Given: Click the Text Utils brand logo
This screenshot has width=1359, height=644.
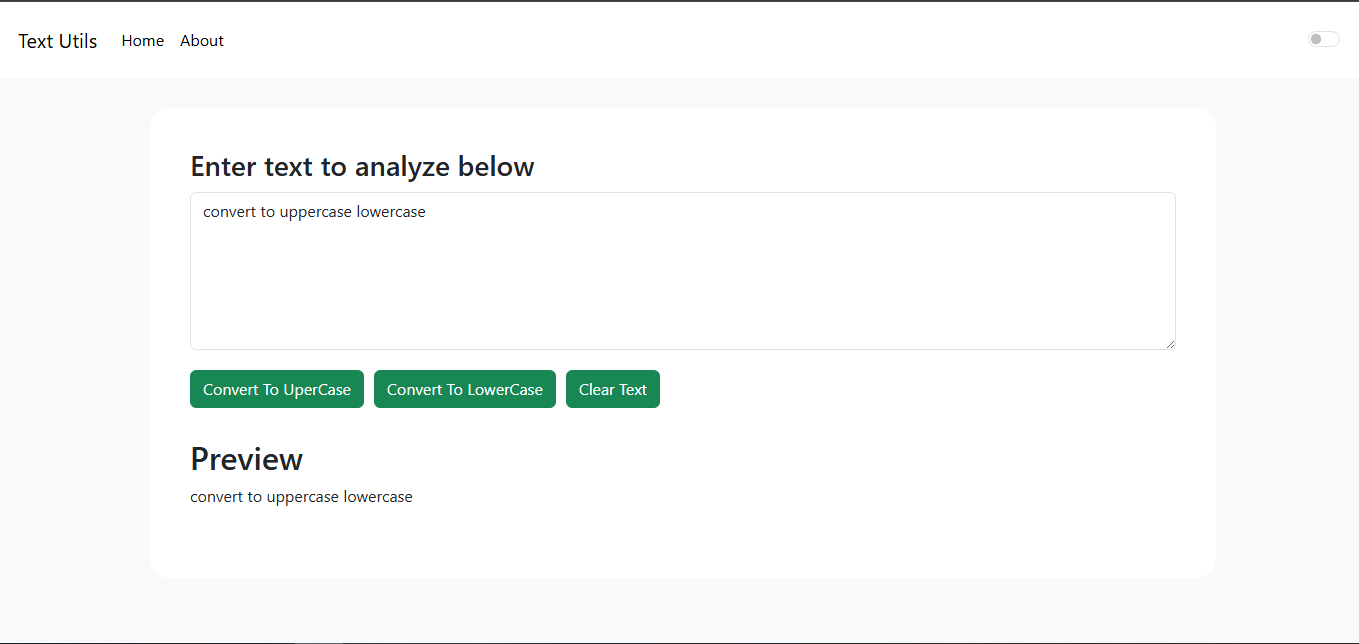Looking at the screenshot, I should [58, 41].
